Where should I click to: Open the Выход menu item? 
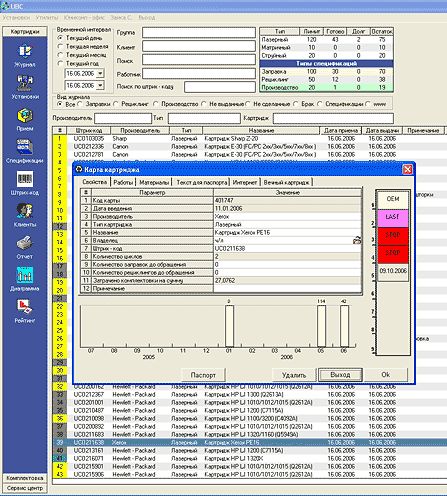(x=146, y=17)
